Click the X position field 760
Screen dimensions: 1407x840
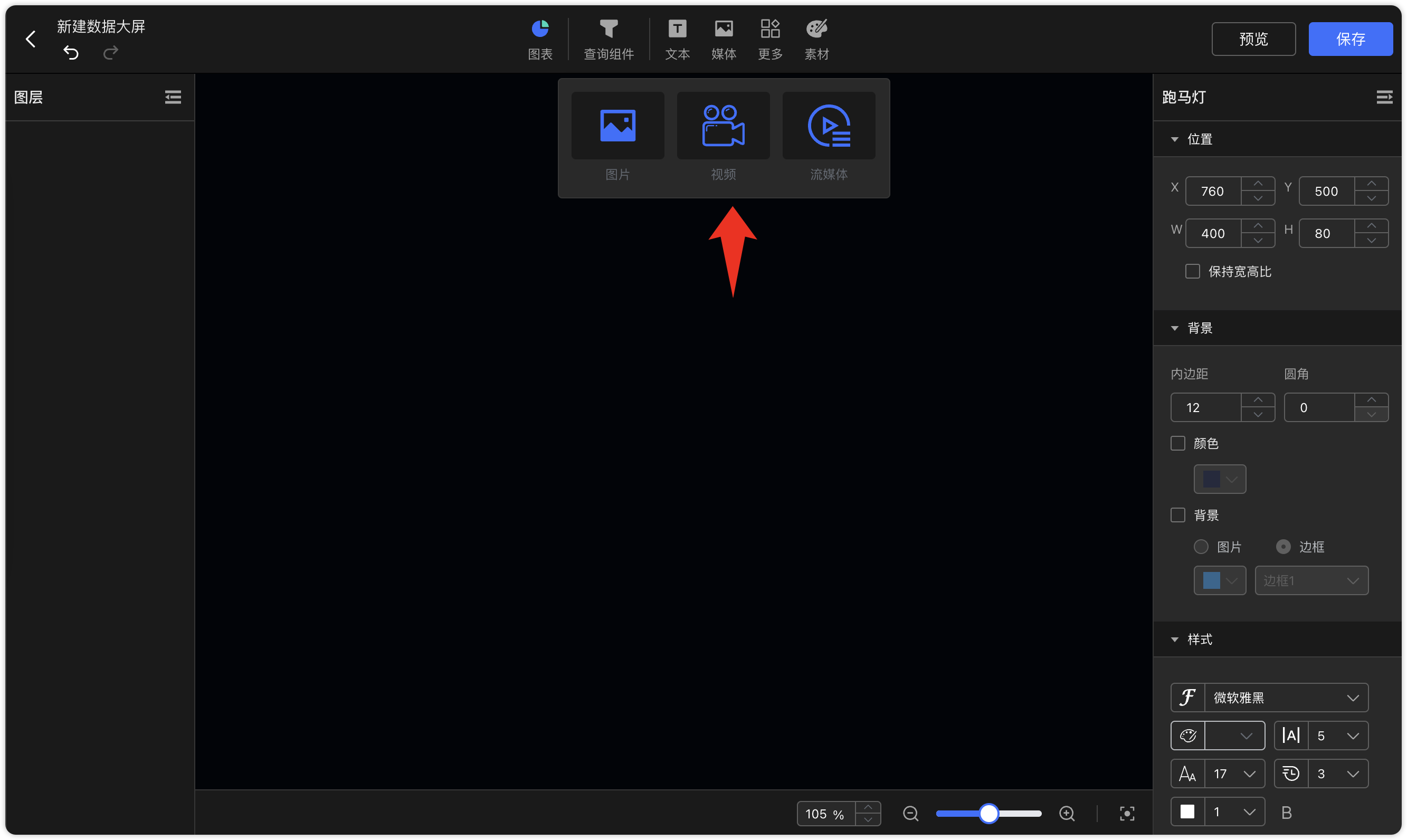[1213, 192]
